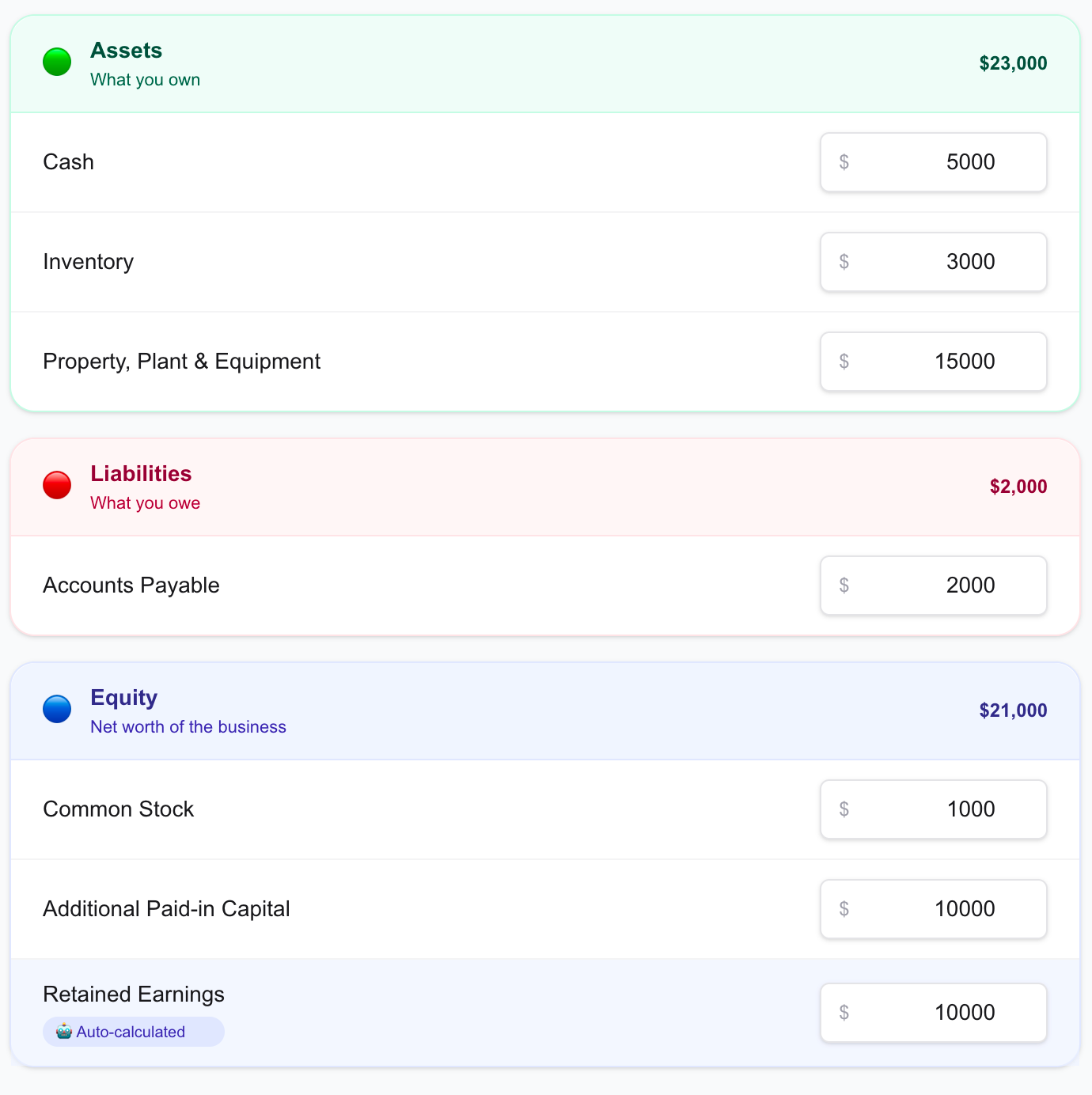The image size is (1092, 1095).
Task: Select the Additional Paid-in Capital input
Action: click(x=933, y=908)
